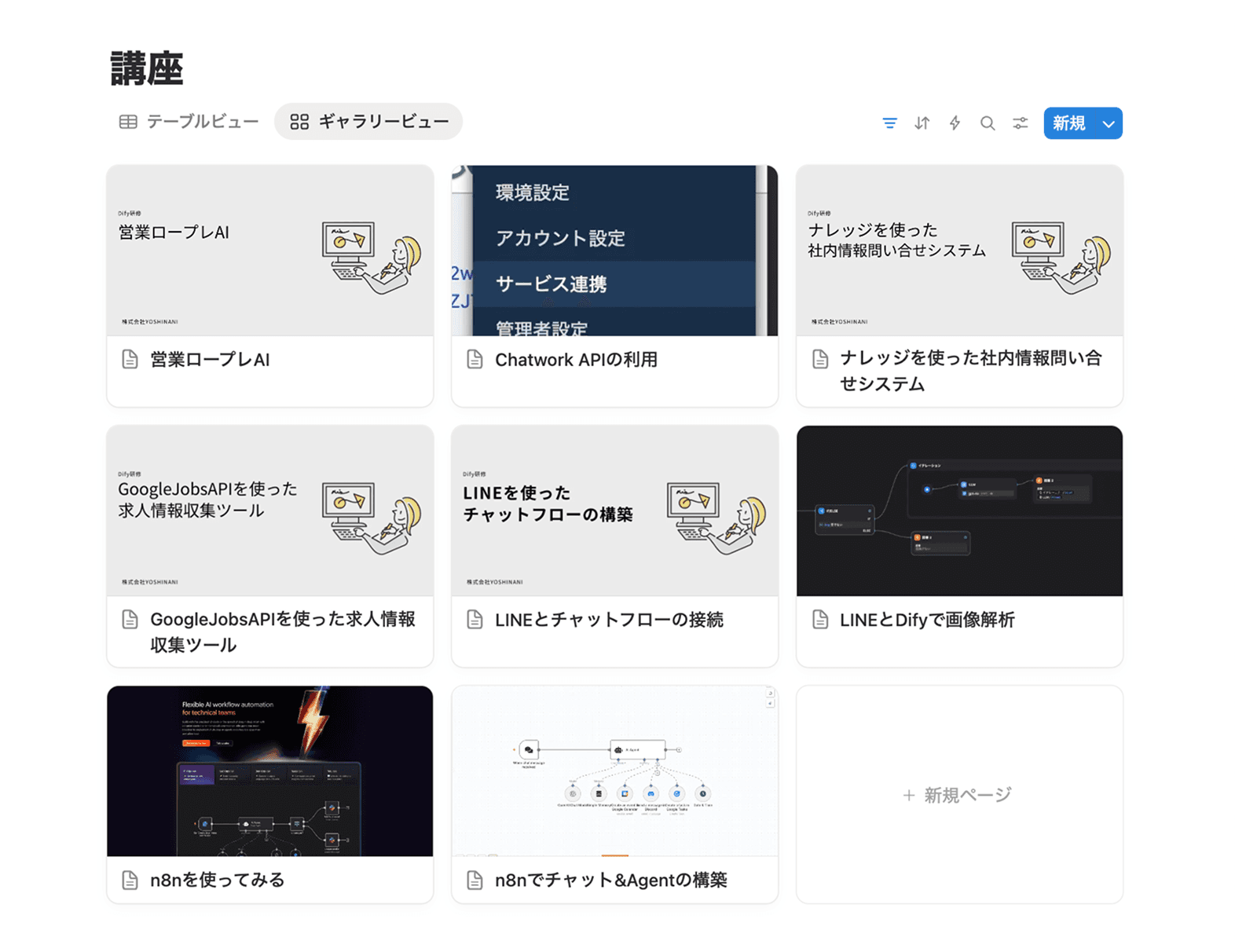This screenshot has width=1235, height=952.
Task: Click LINEとDifyで画像解析 title
Action: 927,620
